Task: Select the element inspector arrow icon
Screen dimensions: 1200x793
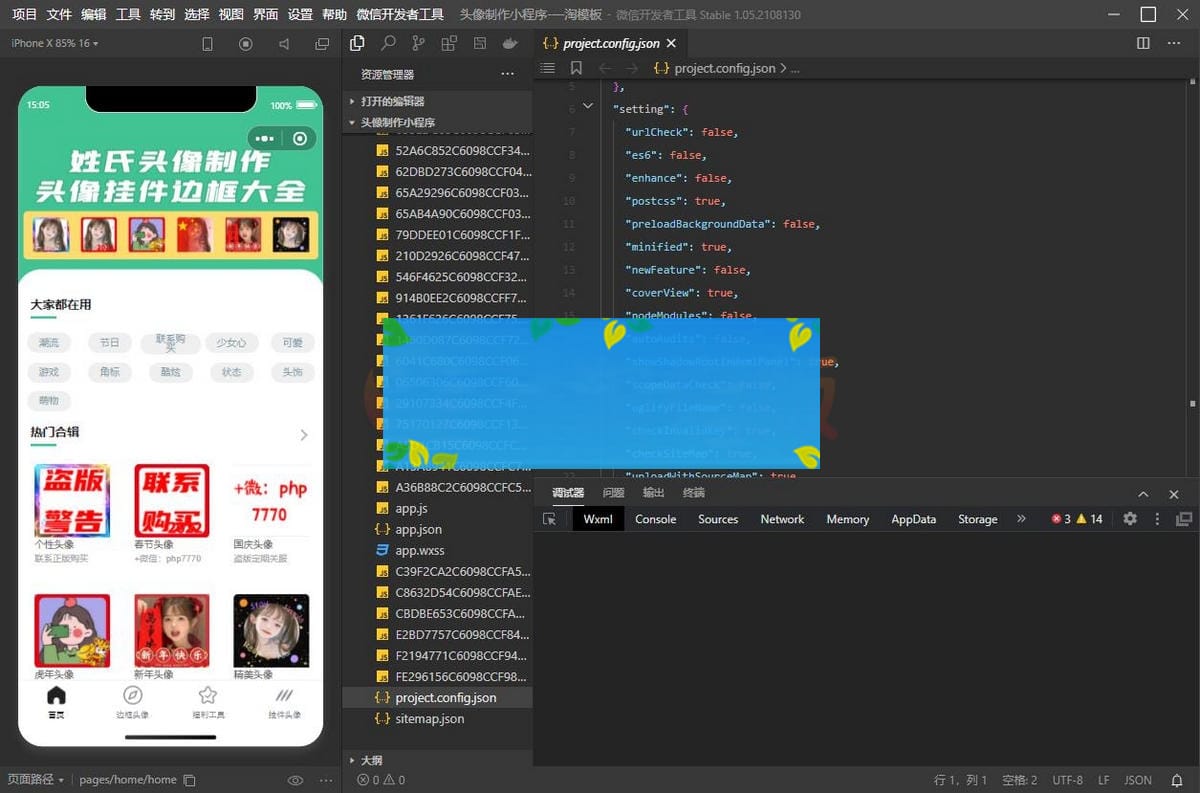Action: 549,519
